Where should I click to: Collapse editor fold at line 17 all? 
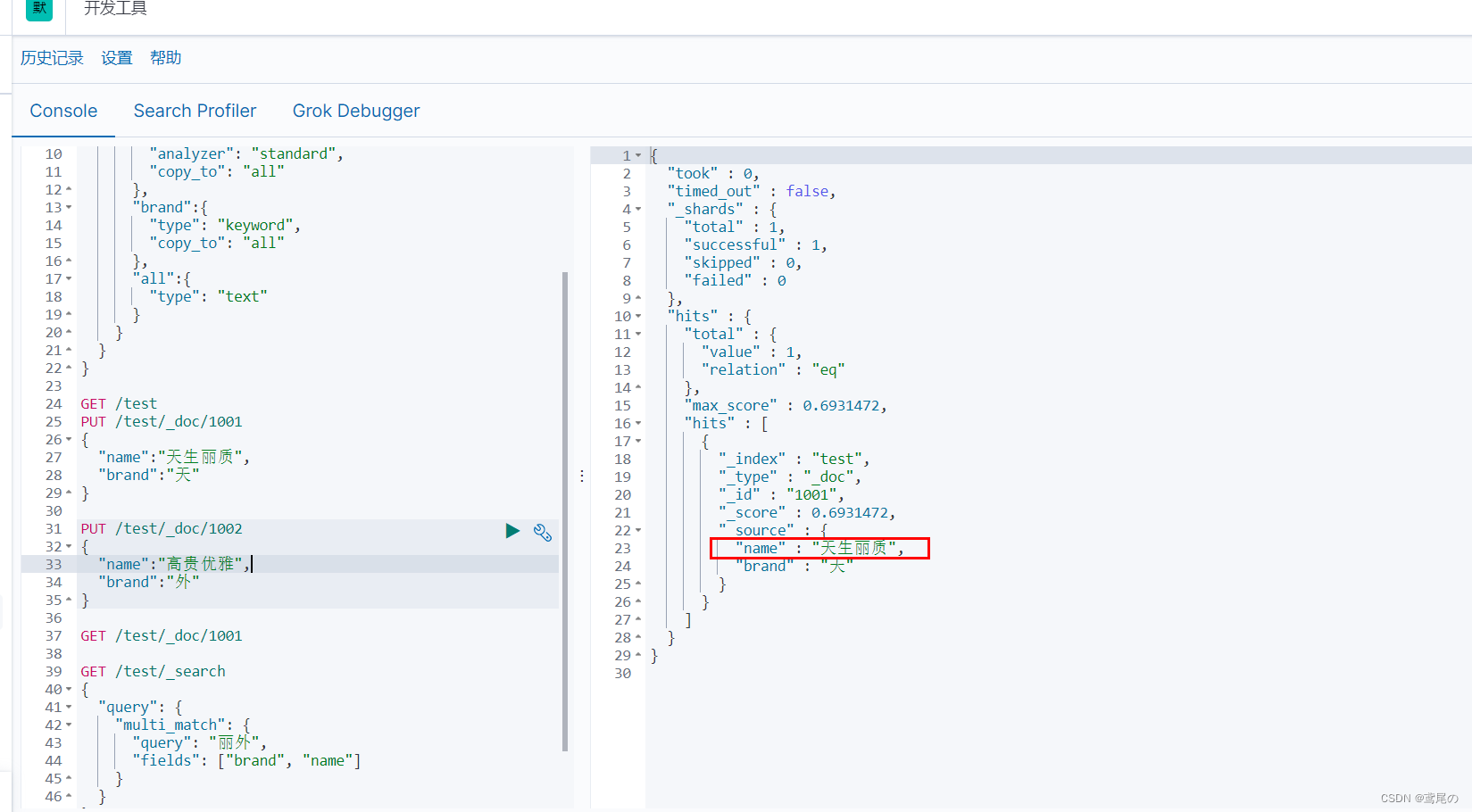tap(69, 278)
